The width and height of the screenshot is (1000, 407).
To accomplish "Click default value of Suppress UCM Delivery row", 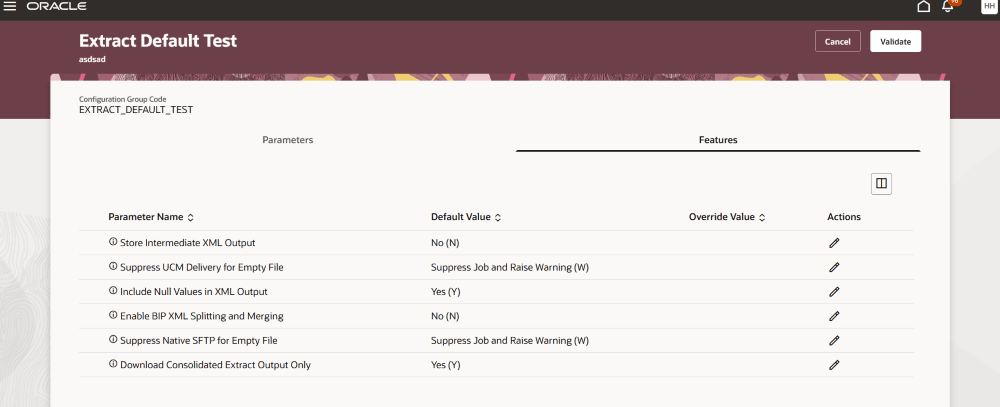I will (x=510, y=267).
